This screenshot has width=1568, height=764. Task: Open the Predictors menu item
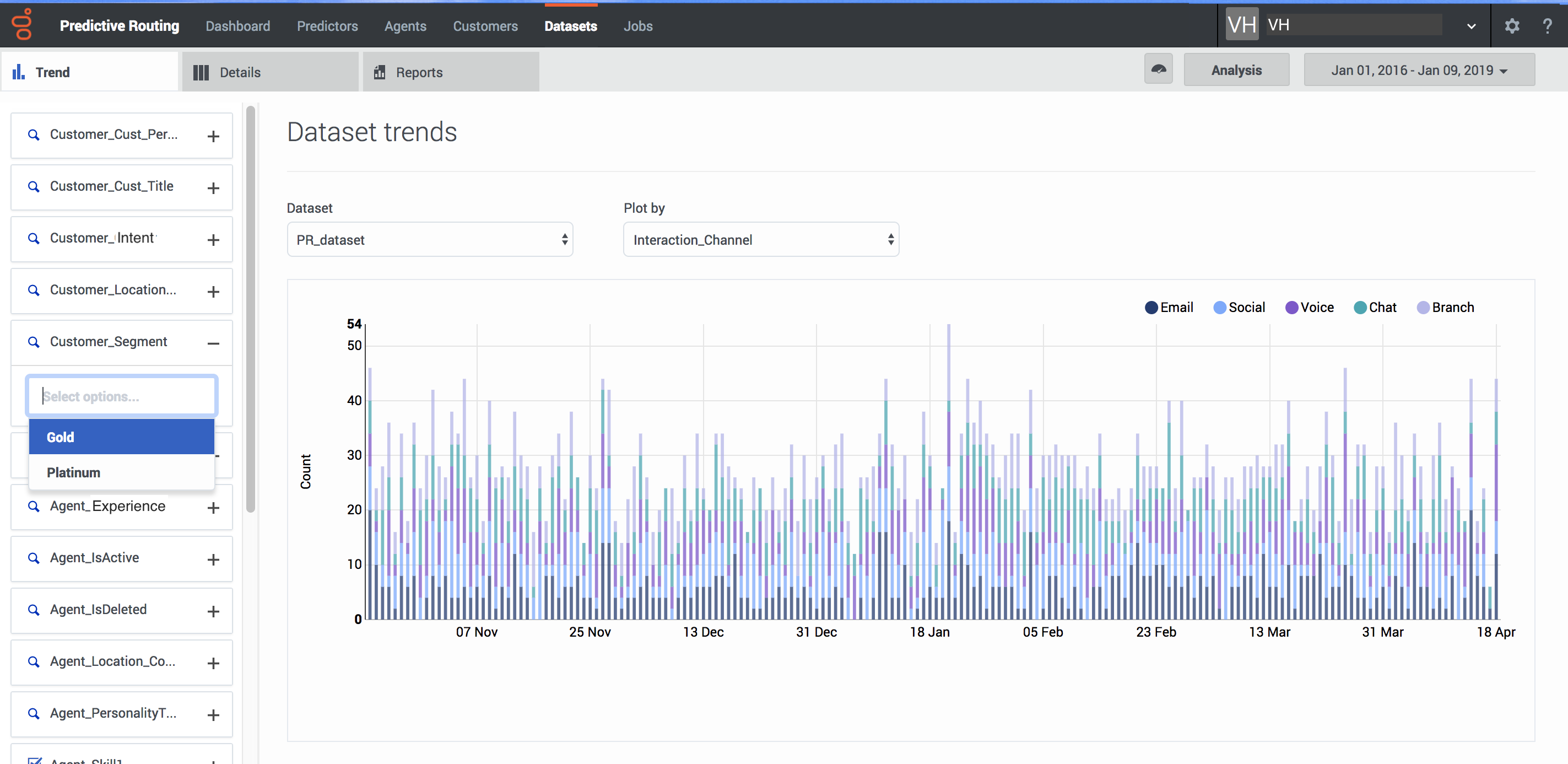(x=327, y=26)
